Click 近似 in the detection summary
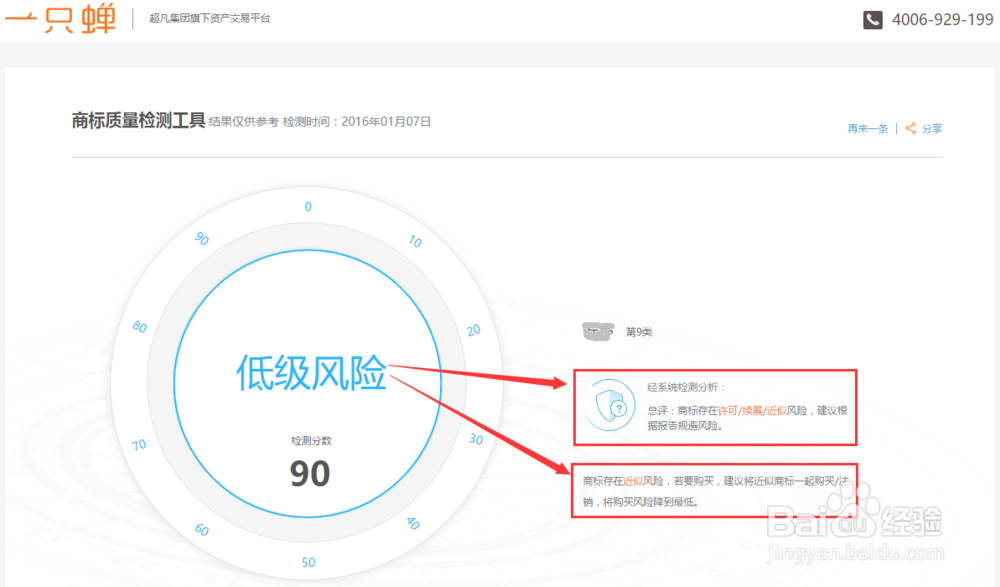The width and height of the screenshot is (1000, 587). click(776, 409)
